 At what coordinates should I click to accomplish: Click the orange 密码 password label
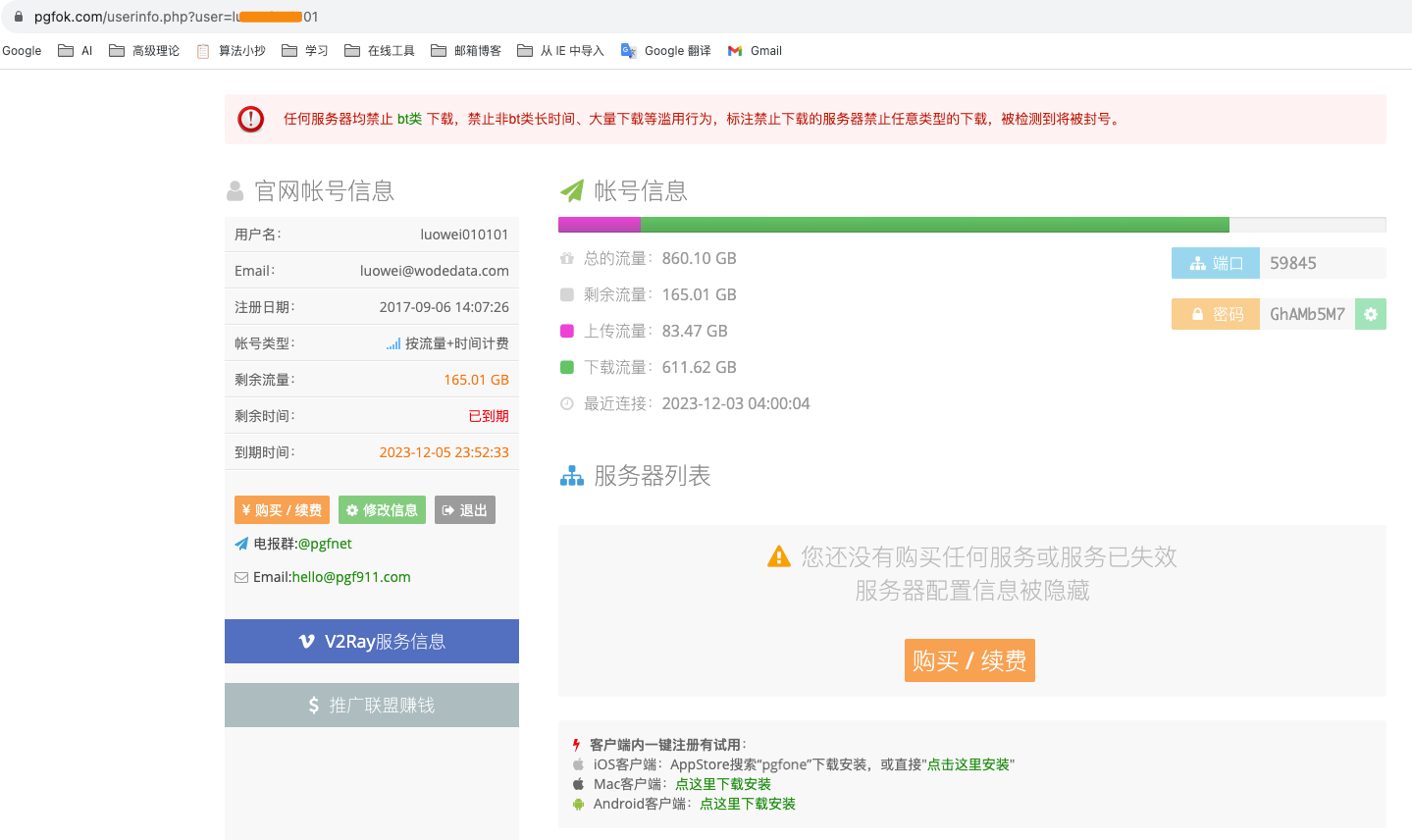[1215, 314]
